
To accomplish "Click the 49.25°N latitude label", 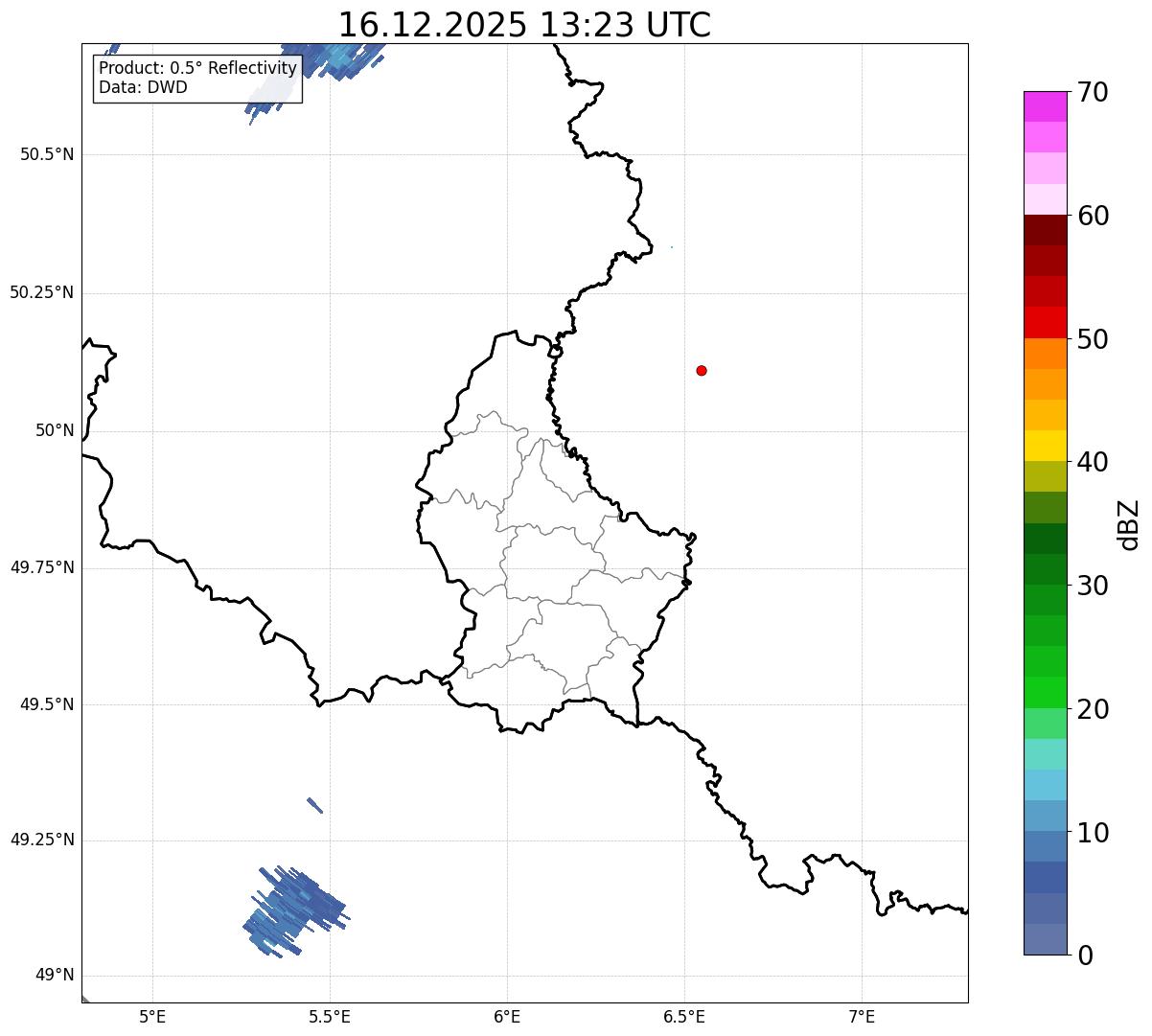I will point(42,840).
